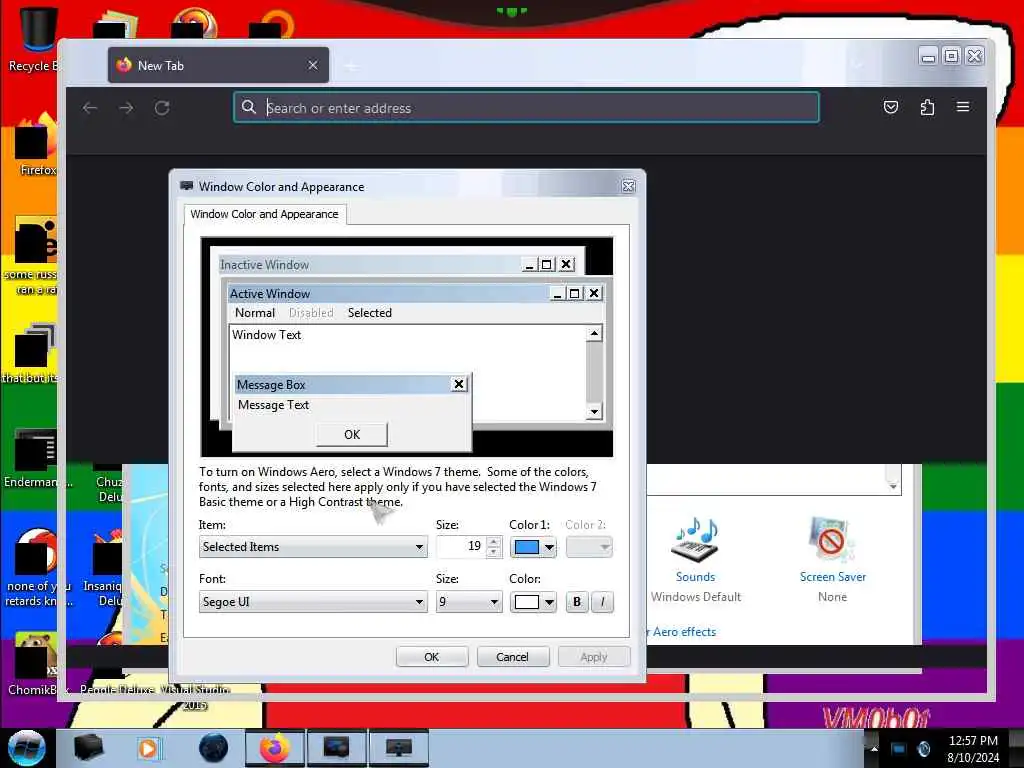Open the Pocket icon in Firefox toolbar
Image resolution: width=1024 pixels, height=768 pixels.
[x=891, y=107]
